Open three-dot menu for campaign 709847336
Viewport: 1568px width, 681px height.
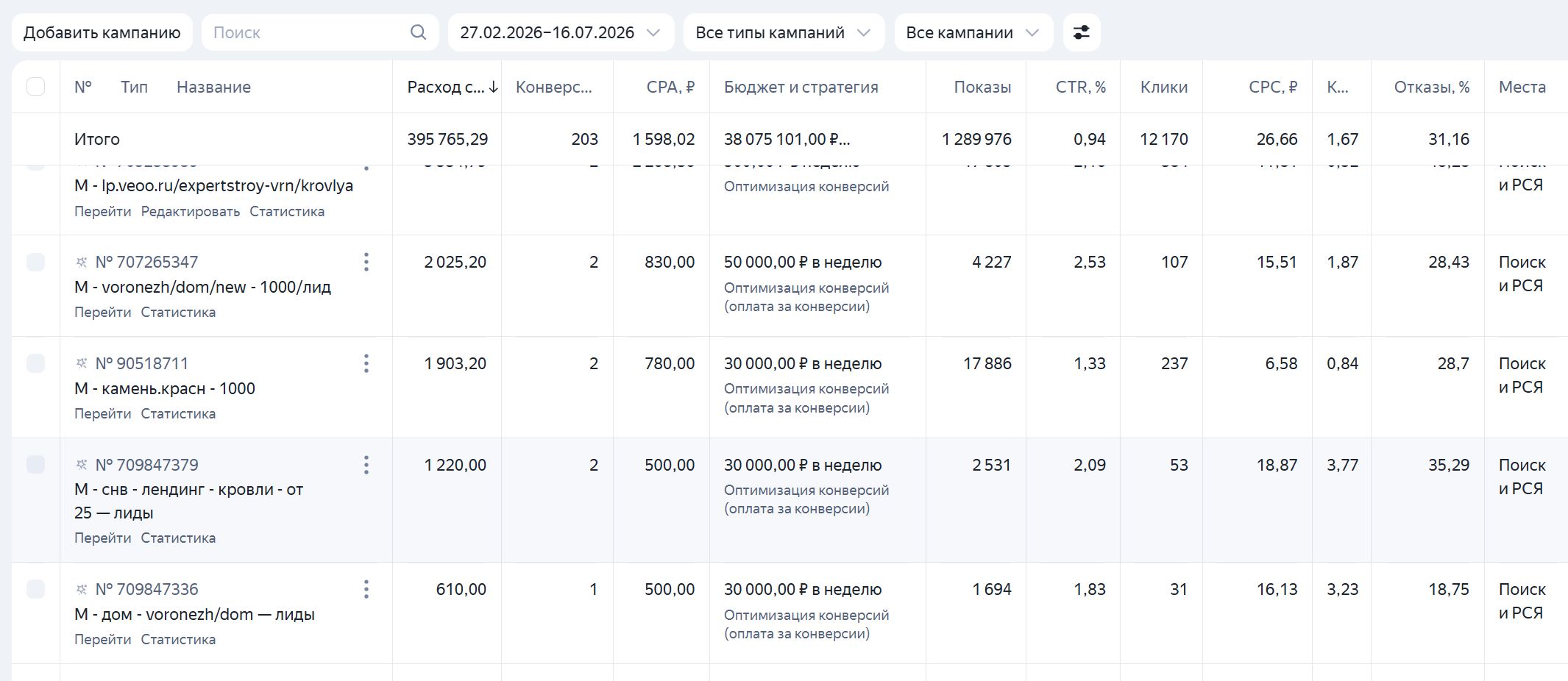coord(366,589)
